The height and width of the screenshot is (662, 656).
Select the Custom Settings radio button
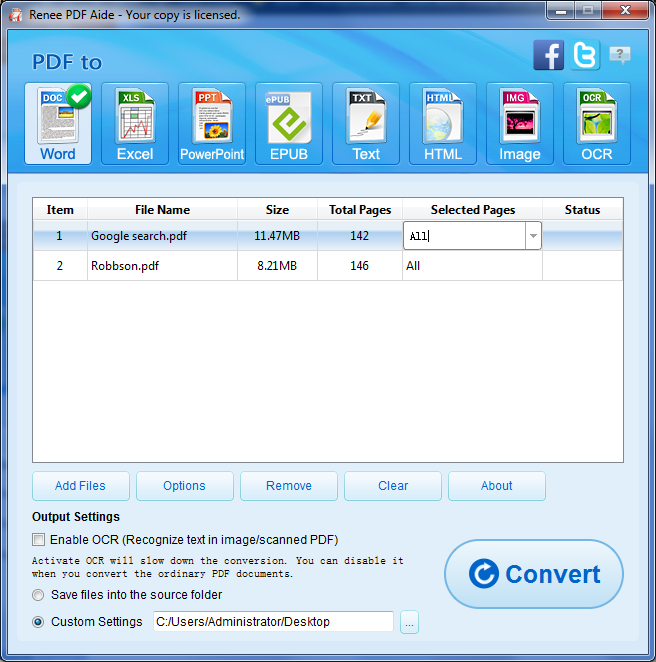[39, 622]
